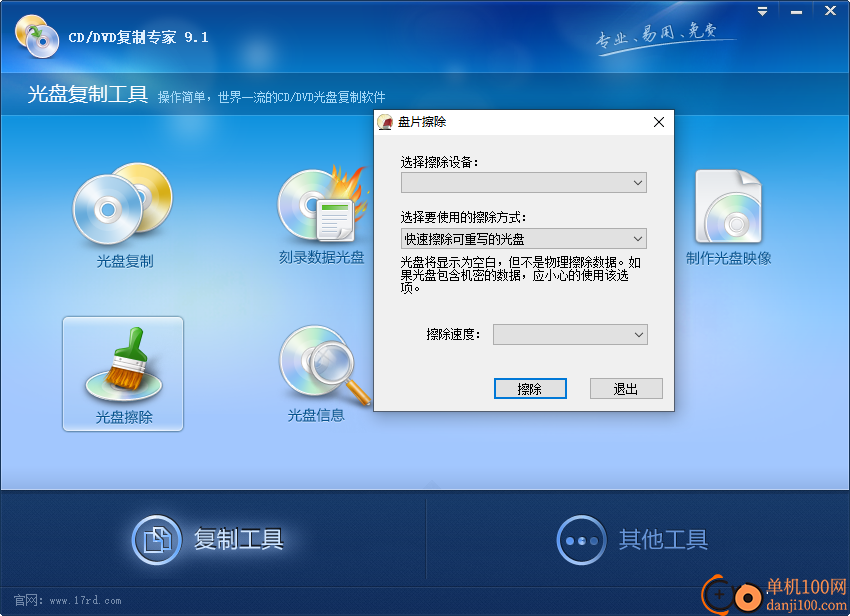Click the 退出 exit button
Viewport: 850px width, 616px height.
626,389
